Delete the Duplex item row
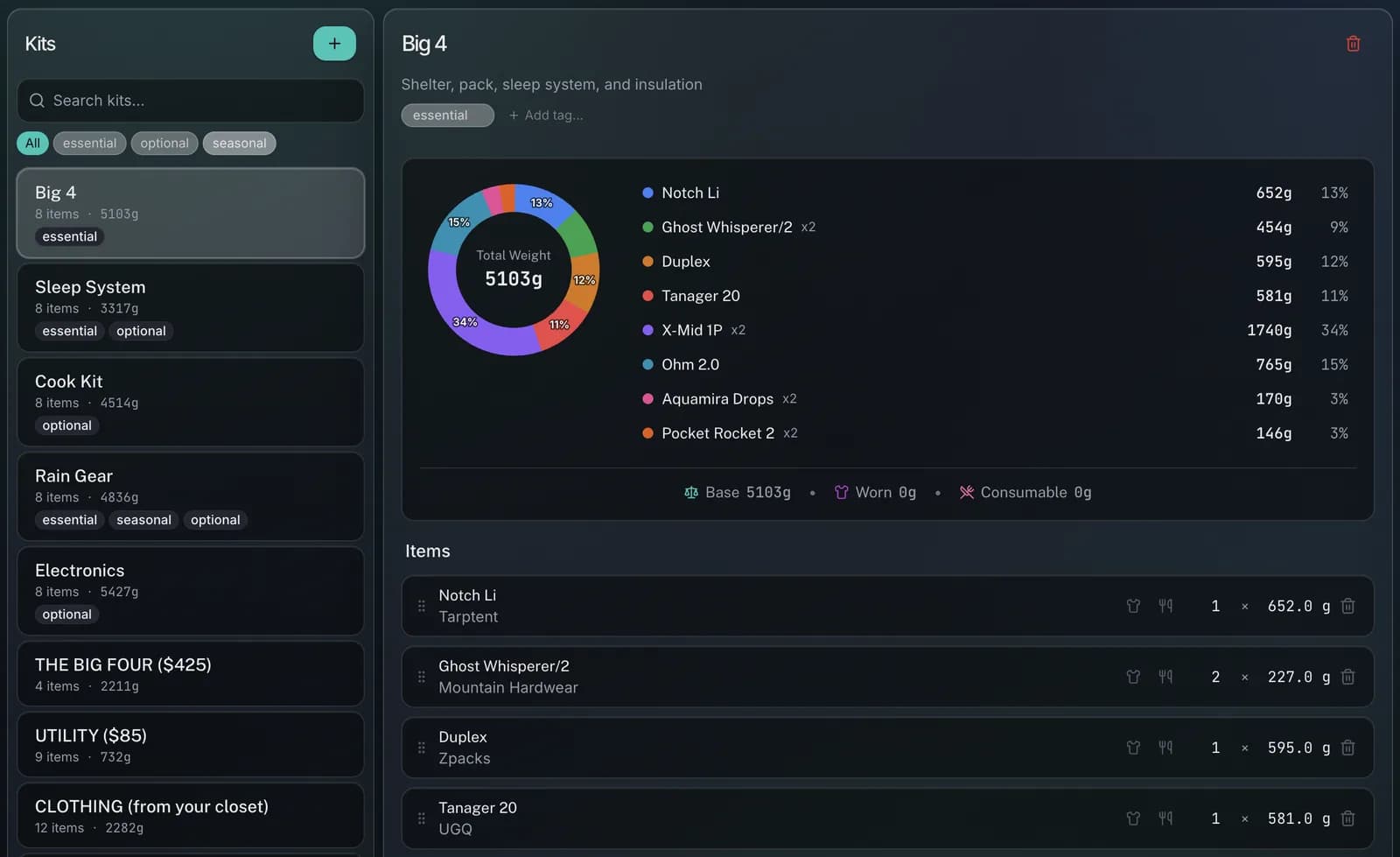Screen dimensions: 1400x857 click(x=1347, y=748)
